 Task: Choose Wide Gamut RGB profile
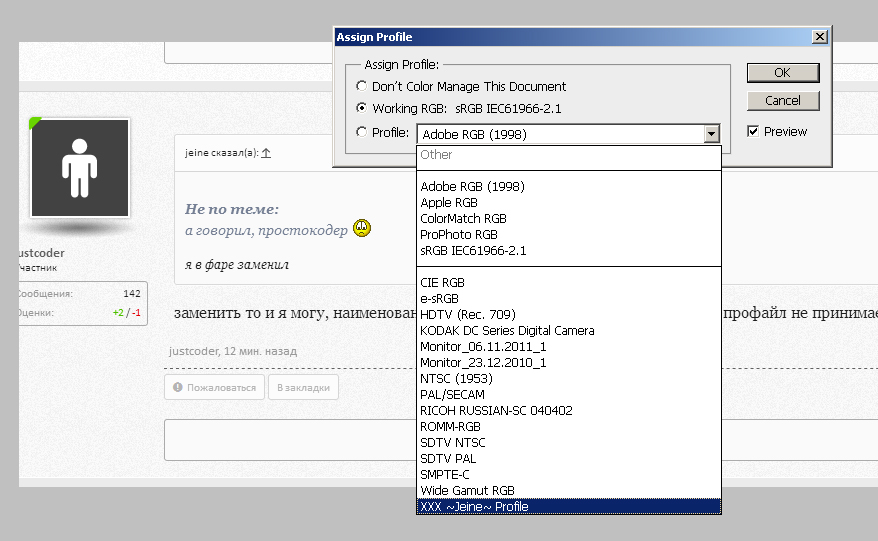tap(568, 491)
